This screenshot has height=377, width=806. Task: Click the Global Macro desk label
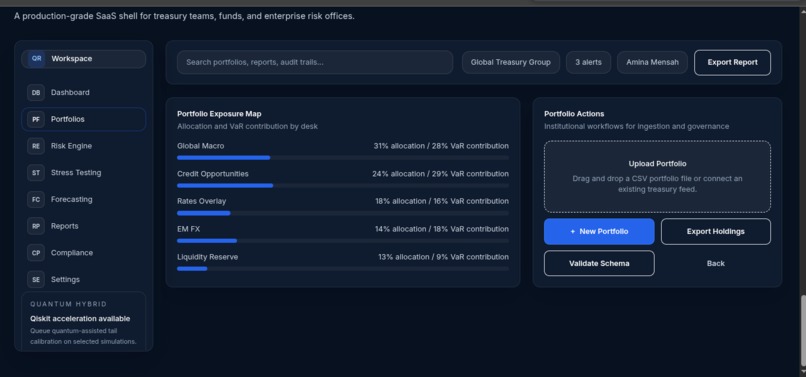[x=200, y=146]
